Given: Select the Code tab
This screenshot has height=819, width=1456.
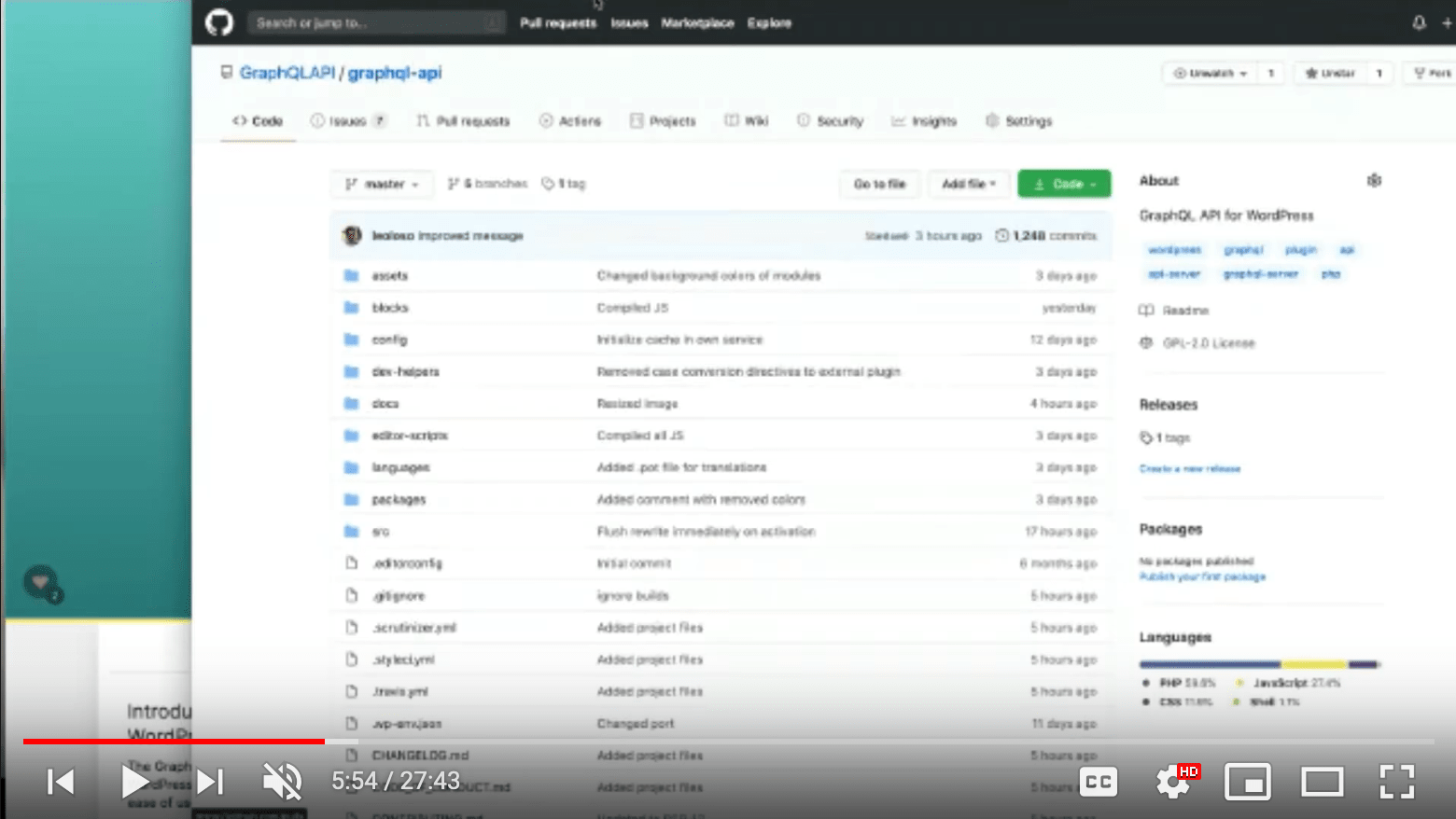Looking at the screenshot, I should [258, 121].
